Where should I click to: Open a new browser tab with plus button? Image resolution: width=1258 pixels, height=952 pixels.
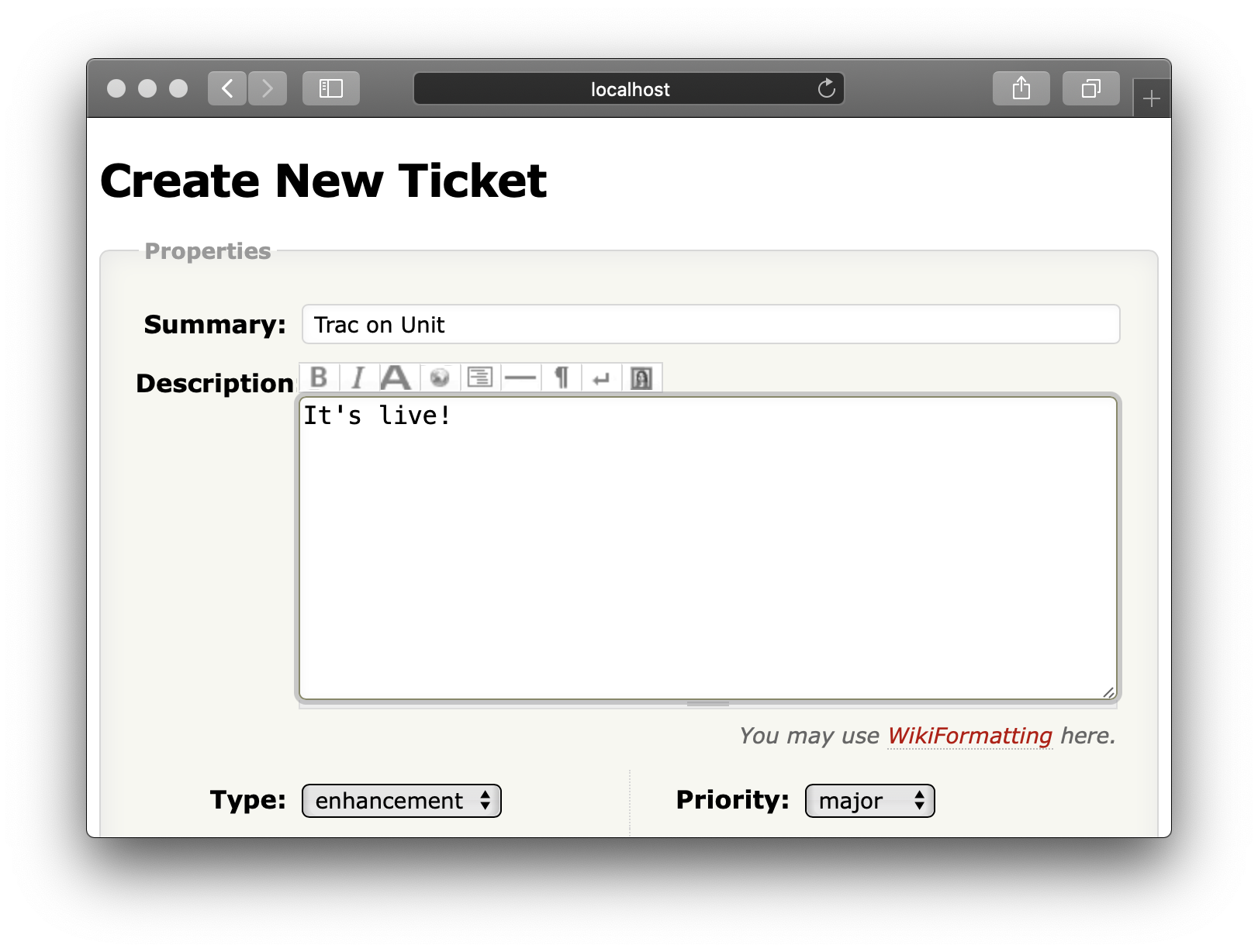tap(1152, 98)
